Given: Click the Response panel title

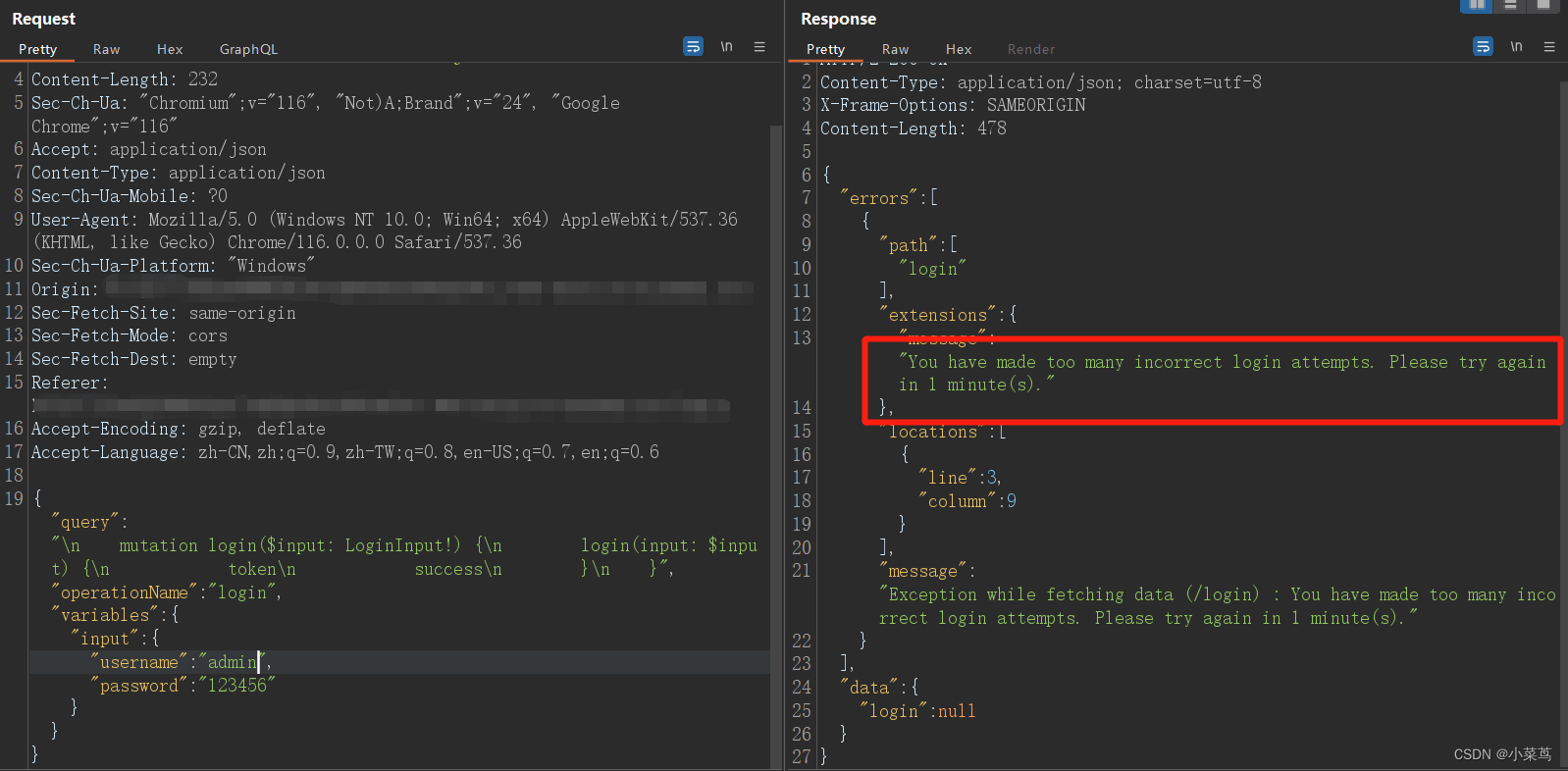Looking at the screenshot, I should (838, 19).
